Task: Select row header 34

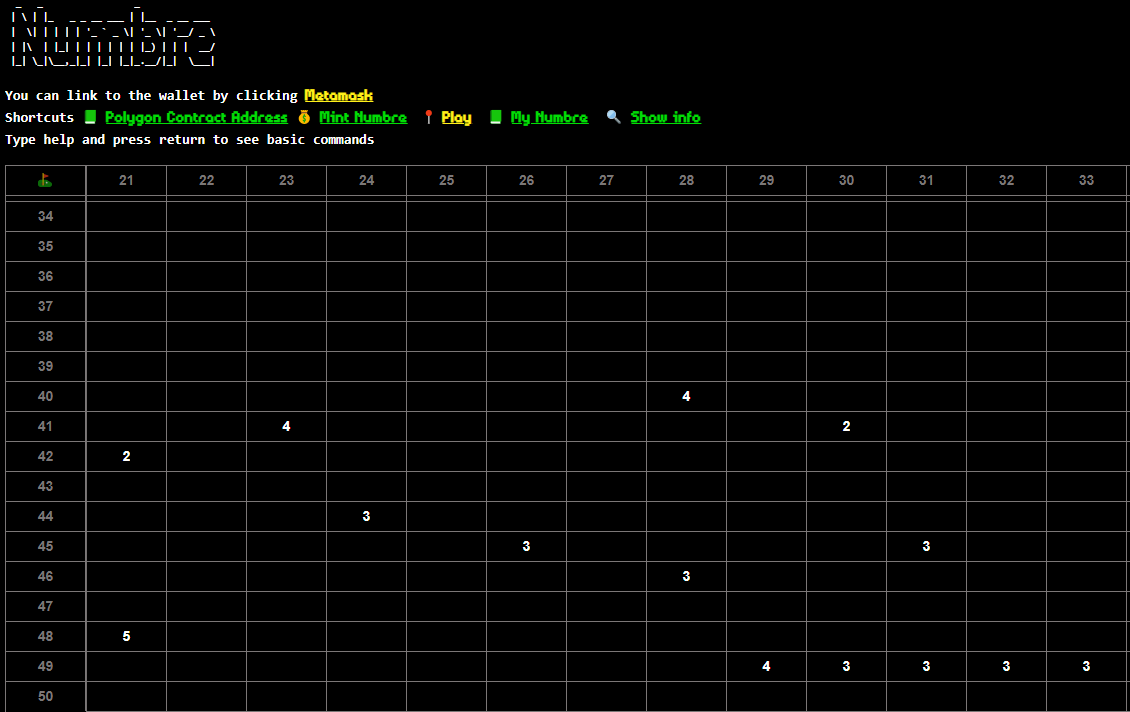Action: click(45, 216)
